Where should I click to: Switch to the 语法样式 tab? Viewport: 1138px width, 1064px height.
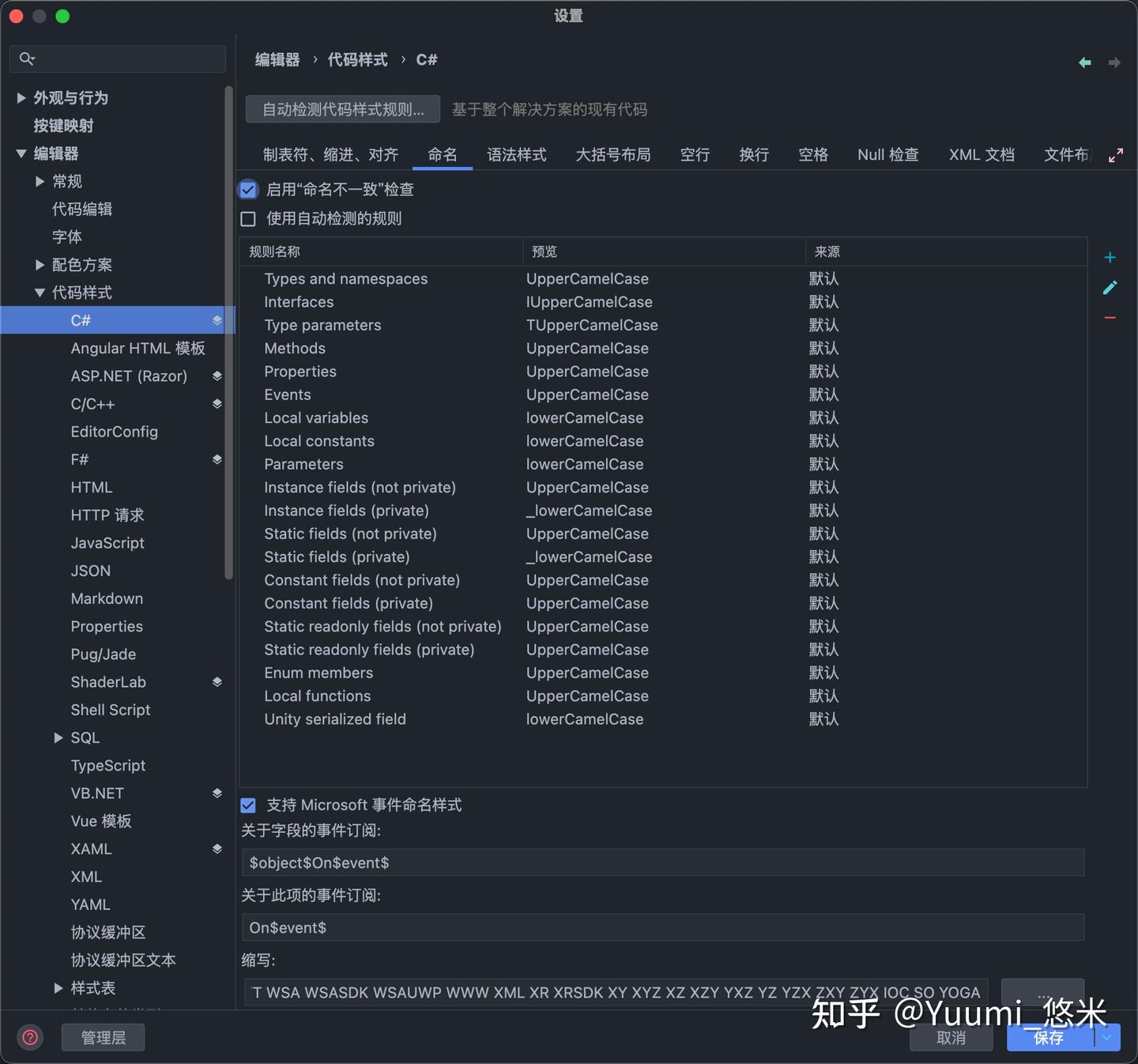517,155
